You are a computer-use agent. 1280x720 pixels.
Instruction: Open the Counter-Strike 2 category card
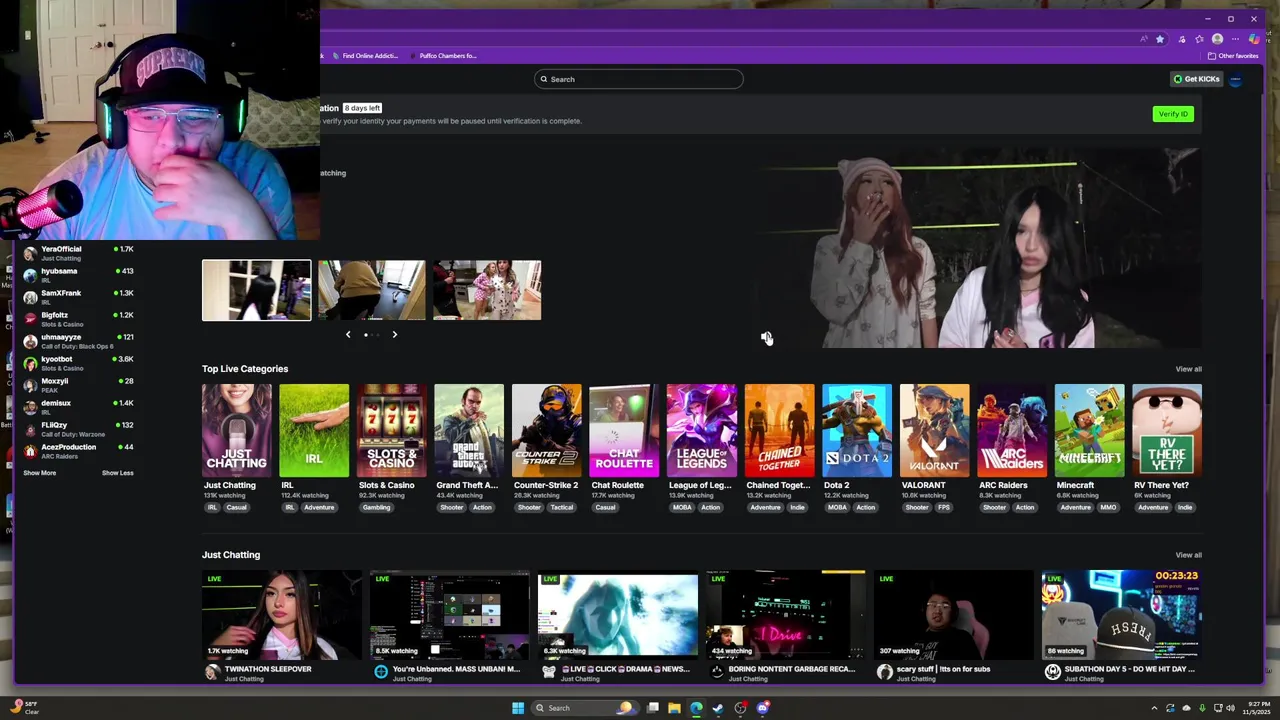pyautogui.click(x=546, y=430)
